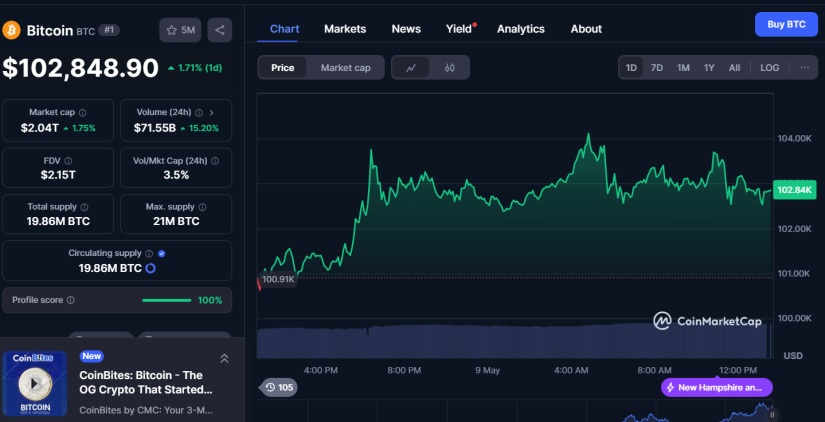Open the Yield tab
The image size is (825, 422).
point(459,29)
